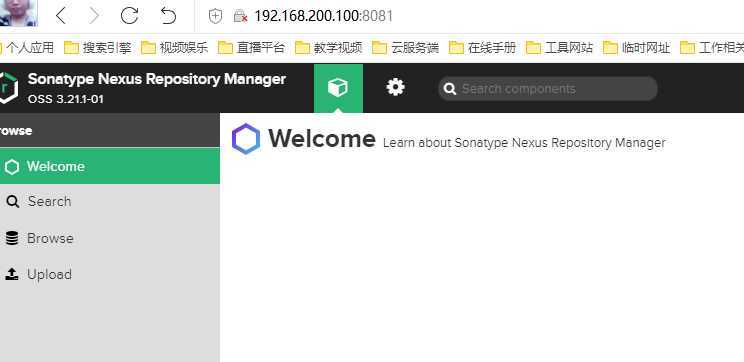Click the Nexus hexagon logo
Viewport: 744px width, 362px height.
point(9,88)
